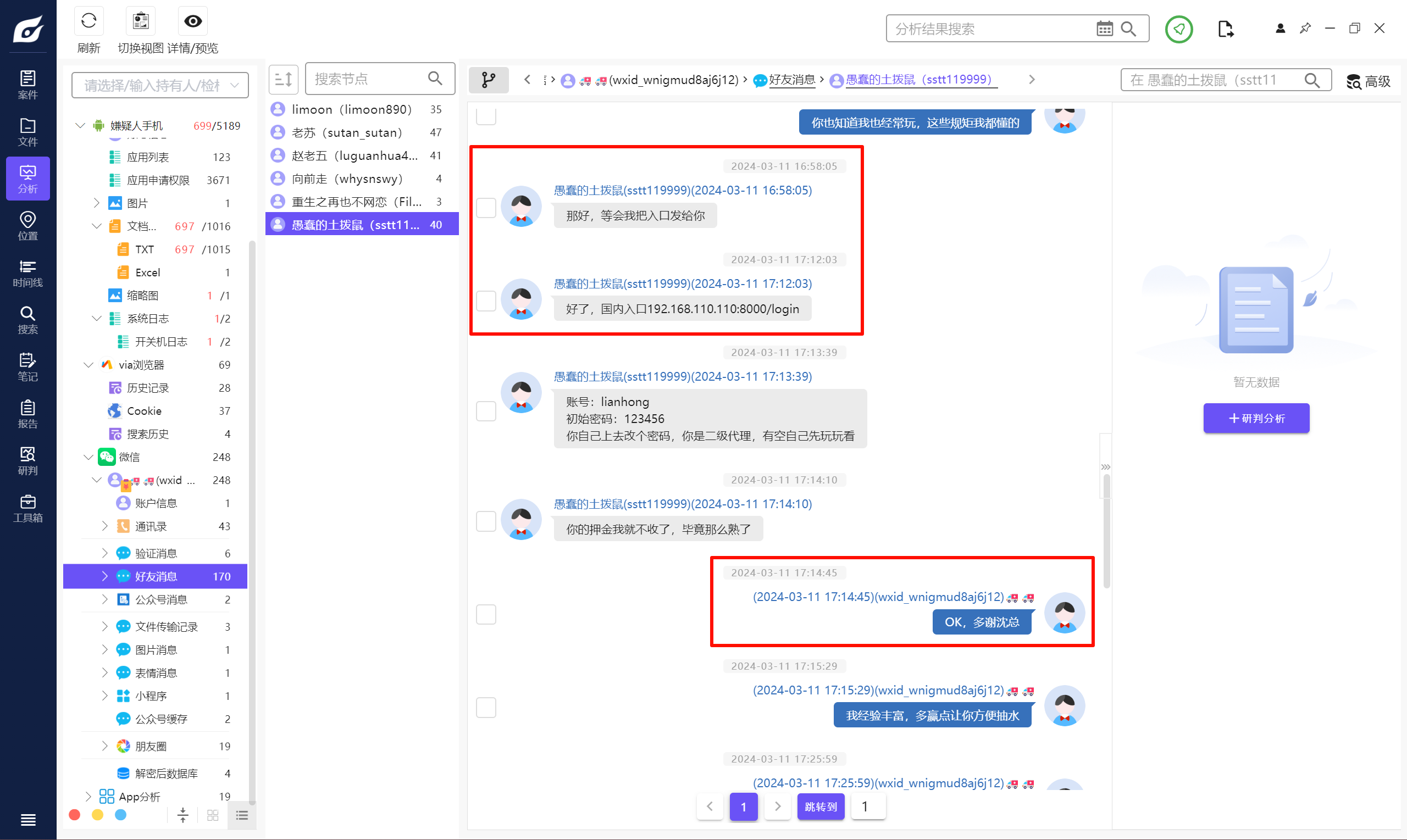This screenshot has height=840, width=1407.
Task: Open the 位置 location sidebar item
Action: pos(27,226)
